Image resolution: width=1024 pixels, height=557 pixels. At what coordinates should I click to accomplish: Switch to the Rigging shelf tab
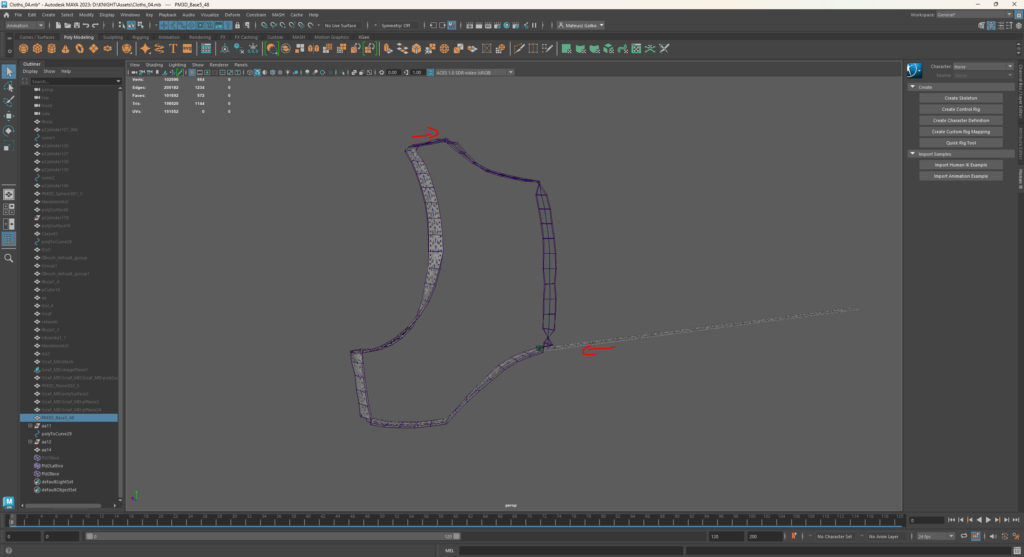140,37
